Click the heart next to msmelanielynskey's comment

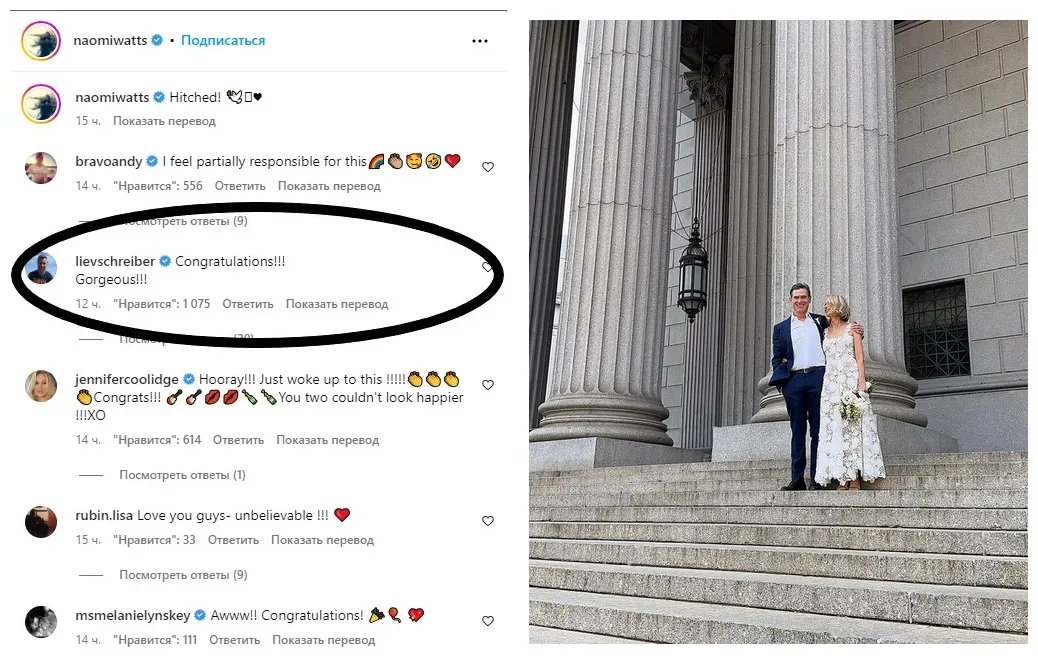tap(488, 621)
